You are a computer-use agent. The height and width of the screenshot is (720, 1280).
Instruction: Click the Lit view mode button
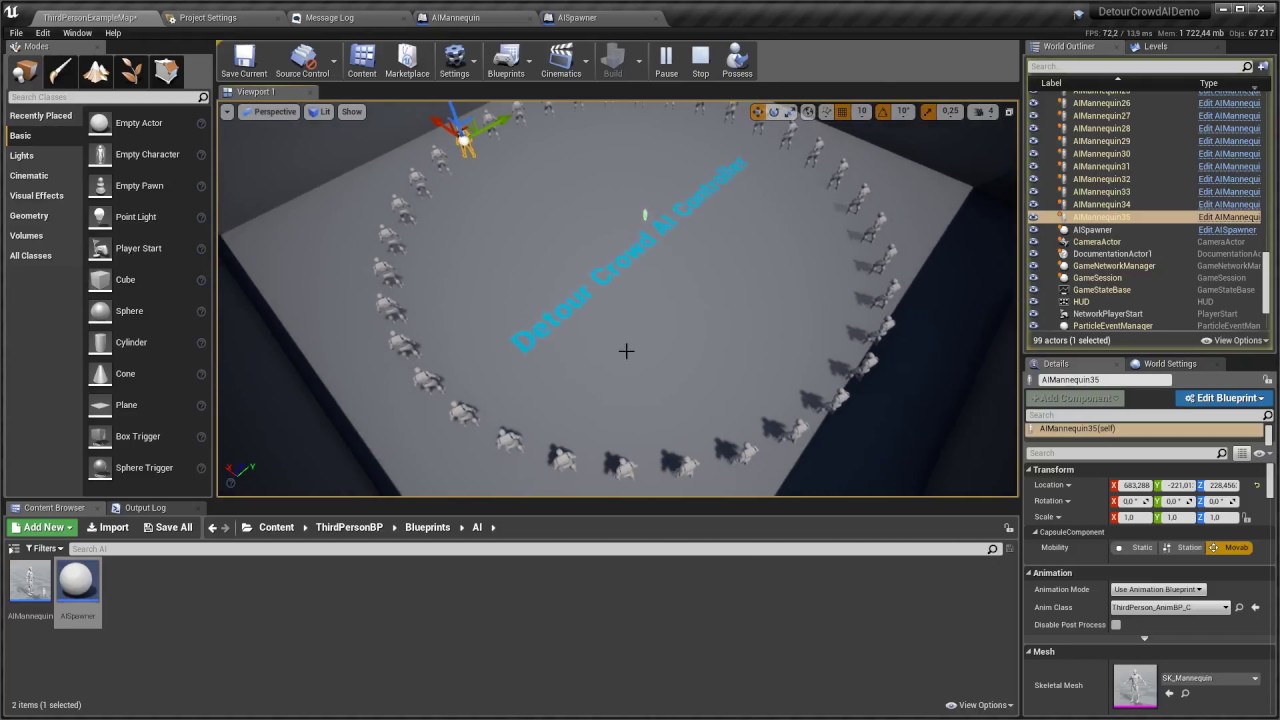click(x=320, y=112)
